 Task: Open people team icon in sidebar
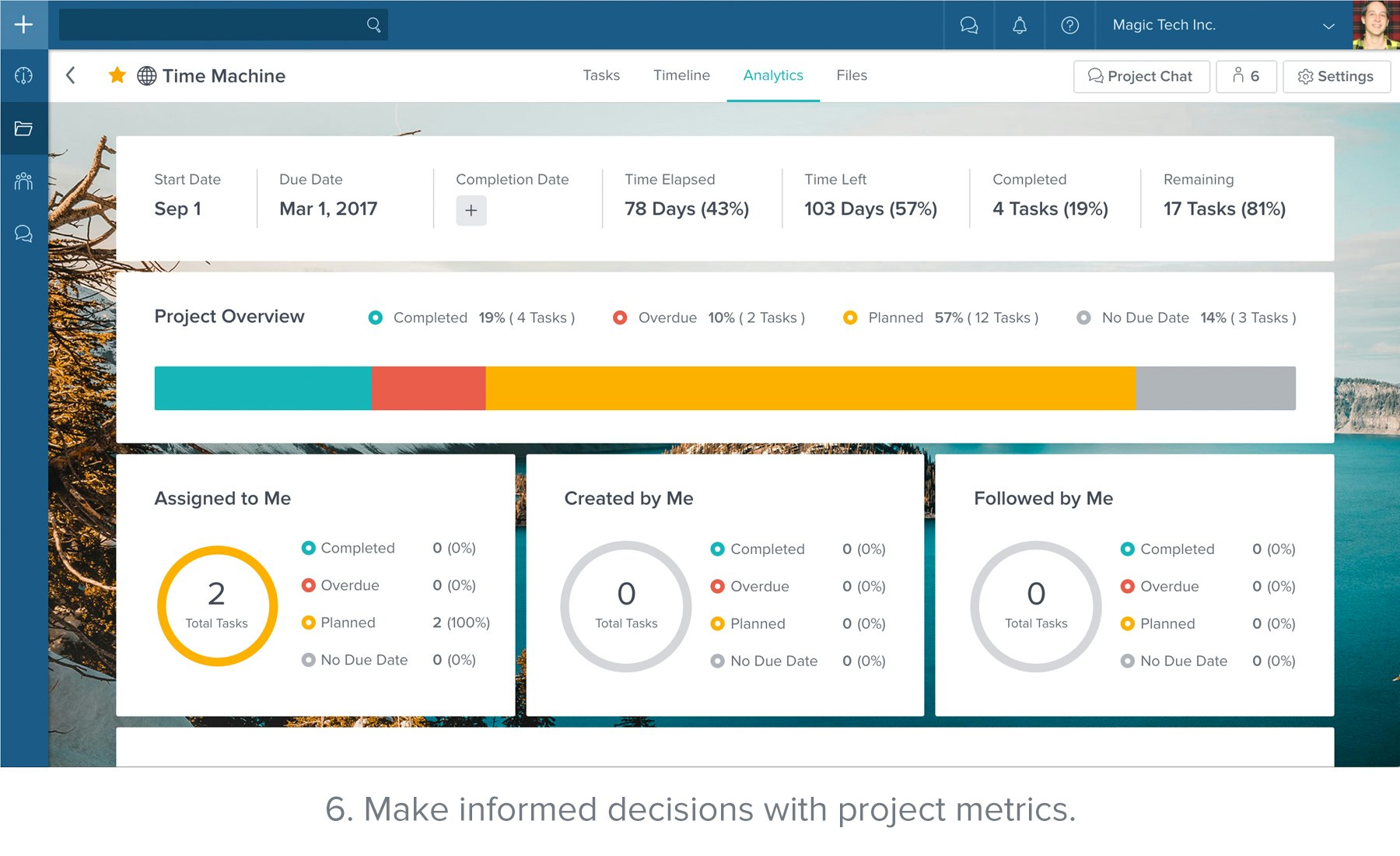(23, 181)
